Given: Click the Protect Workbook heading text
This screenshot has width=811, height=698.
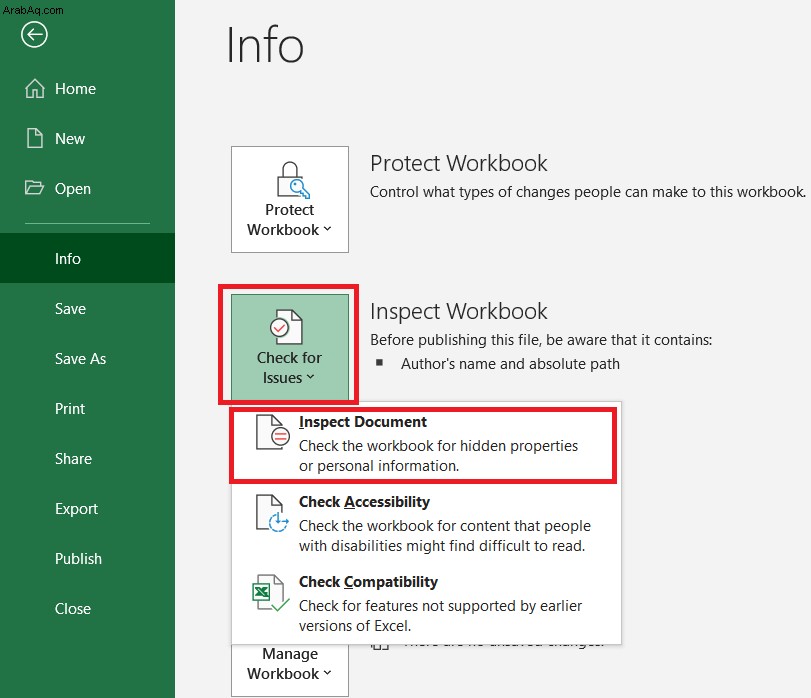Looking at the screenshot, I should pos(458,163).
